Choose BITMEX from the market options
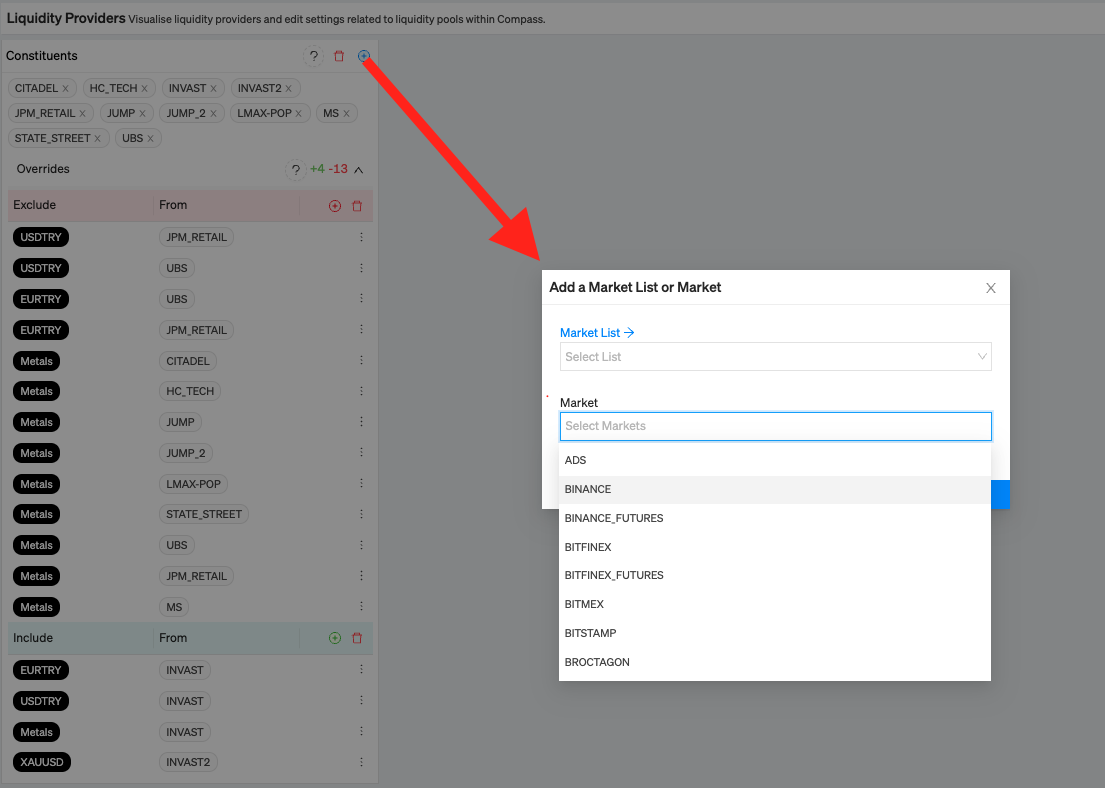The width and height of the screenshot is (1105, 788). point(774,604)
